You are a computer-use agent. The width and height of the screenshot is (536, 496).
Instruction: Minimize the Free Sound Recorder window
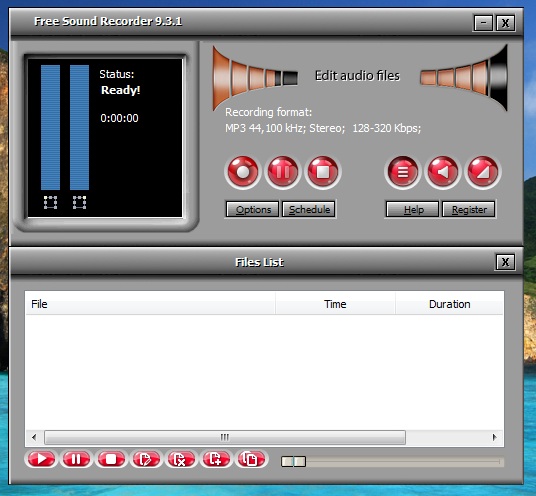click(x=483, y=23)
